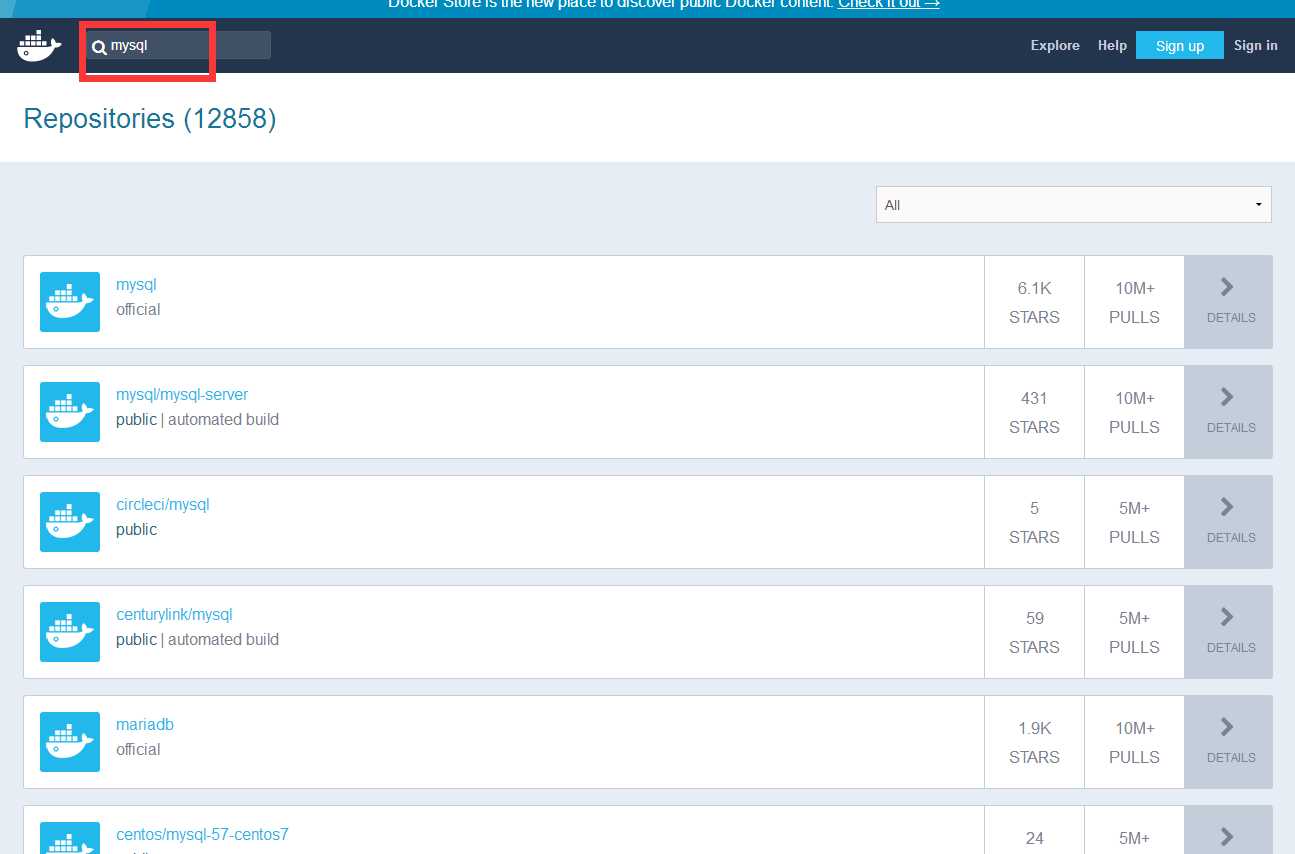This screenshot has width=1295, height=854.
Task: Open DETAILS chevron for mariadb
Action: tap(1229, 742)
